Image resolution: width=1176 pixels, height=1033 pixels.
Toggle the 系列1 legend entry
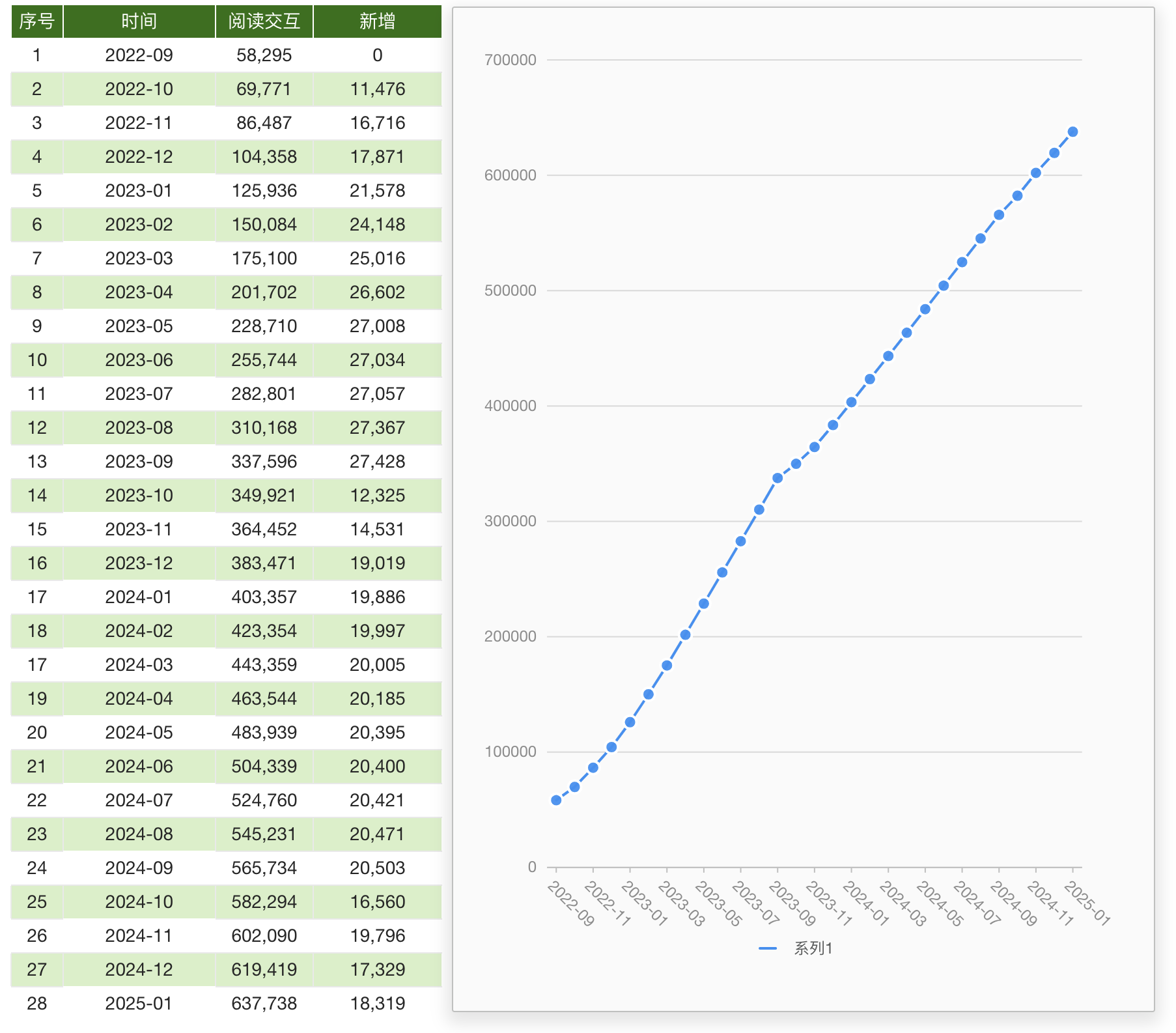pos(796,948)
